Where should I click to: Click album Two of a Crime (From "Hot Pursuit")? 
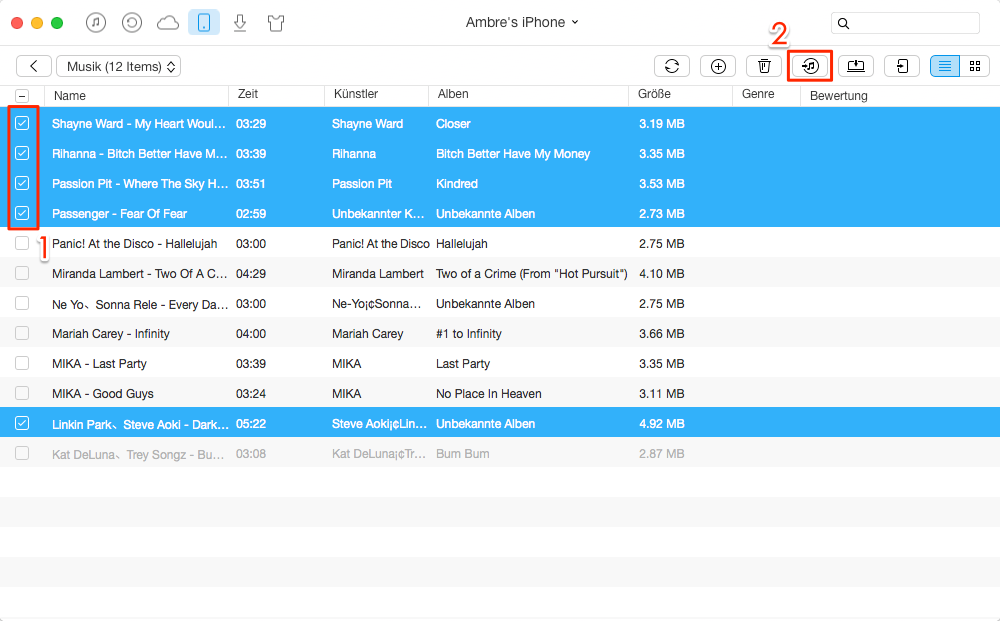(x=532, y=274)
